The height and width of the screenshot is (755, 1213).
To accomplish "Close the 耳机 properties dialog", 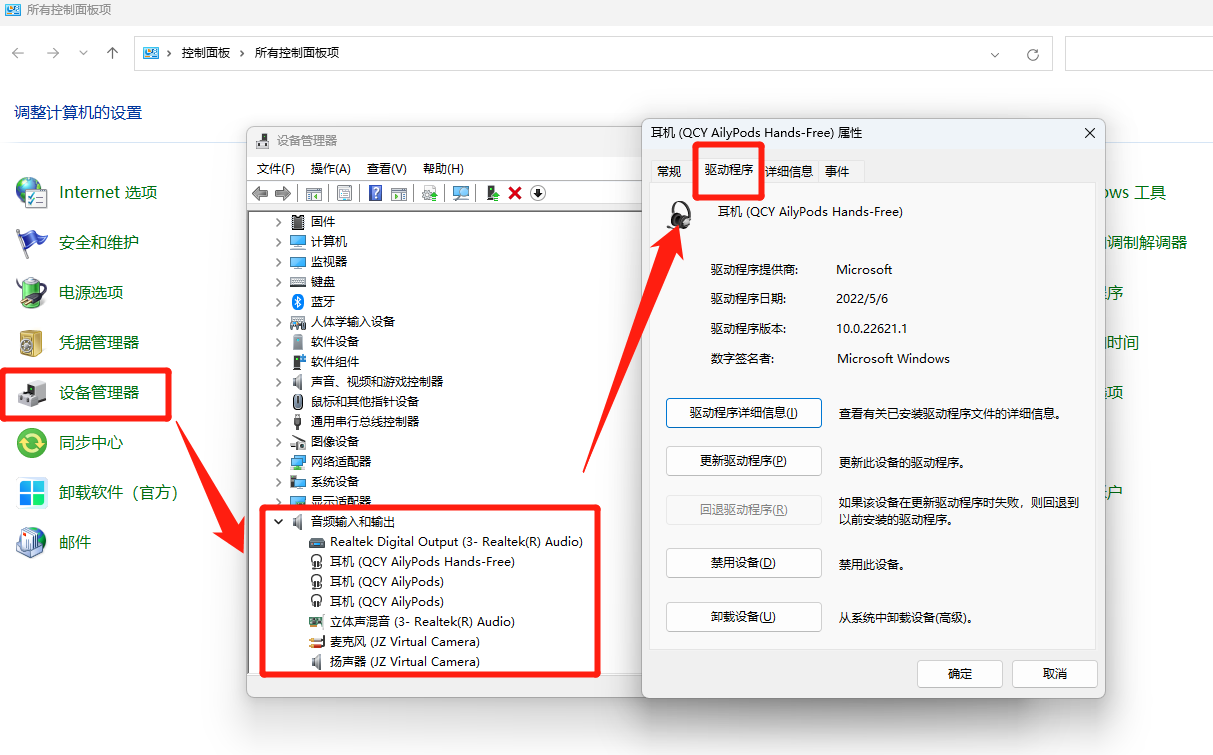I will (1089, 133).
